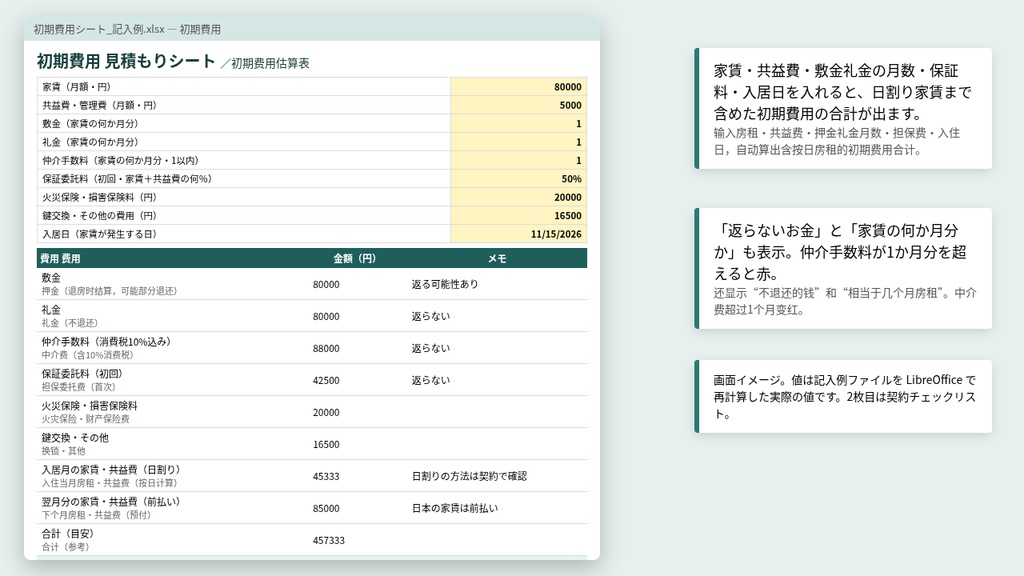
Task: Click the 金額（円）column header
Action: pos(355,259)
